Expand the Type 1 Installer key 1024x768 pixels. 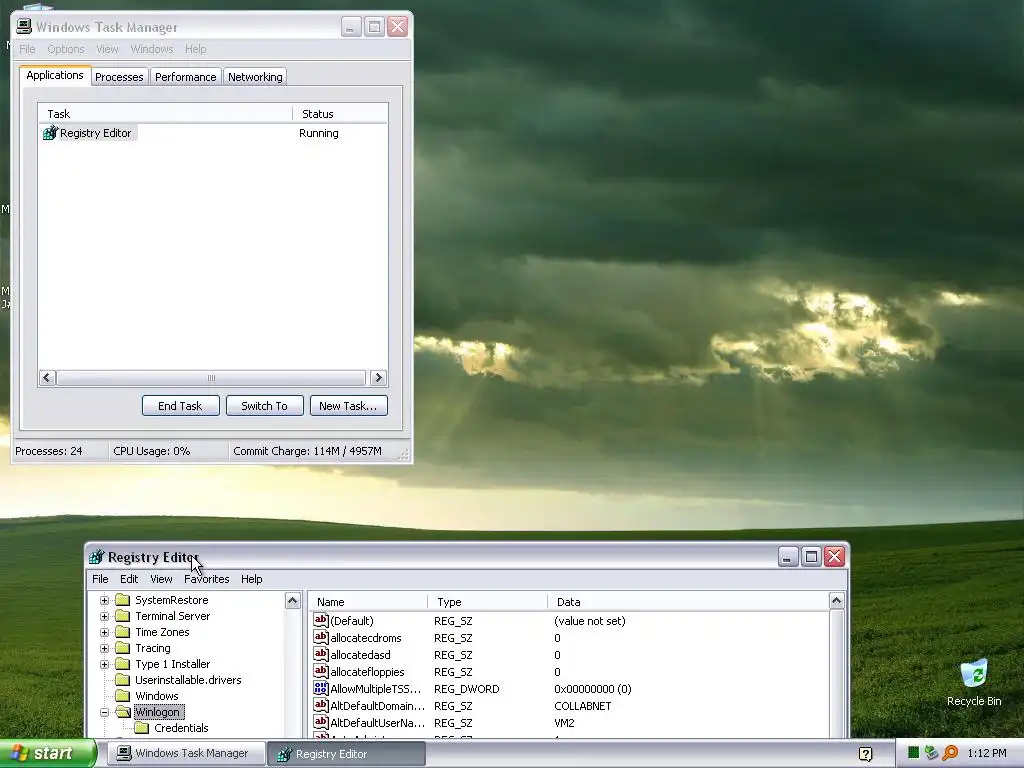pyautogui.click(x=104, y=664)
